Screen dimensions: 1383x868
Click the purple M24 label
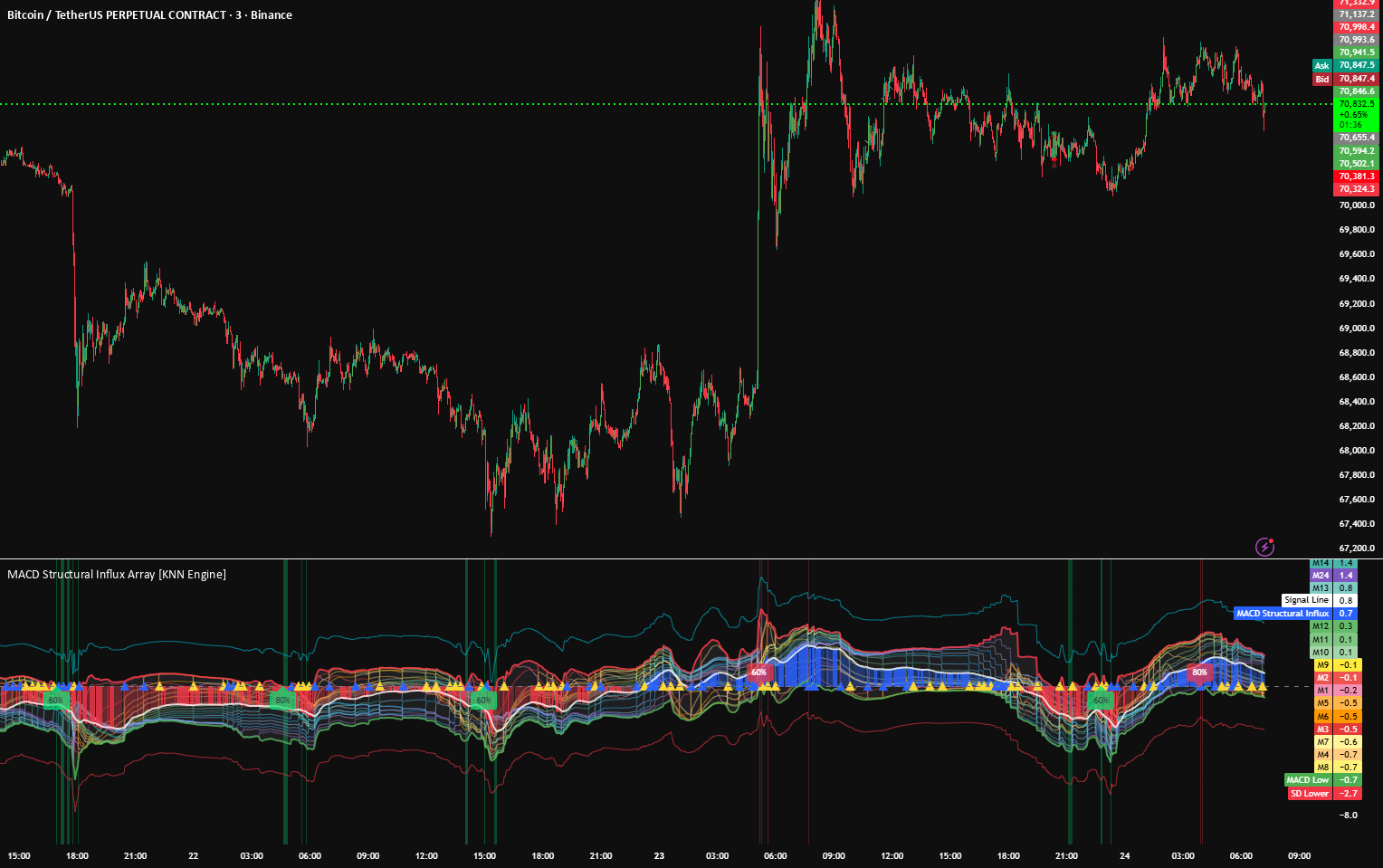(1321, 576)
